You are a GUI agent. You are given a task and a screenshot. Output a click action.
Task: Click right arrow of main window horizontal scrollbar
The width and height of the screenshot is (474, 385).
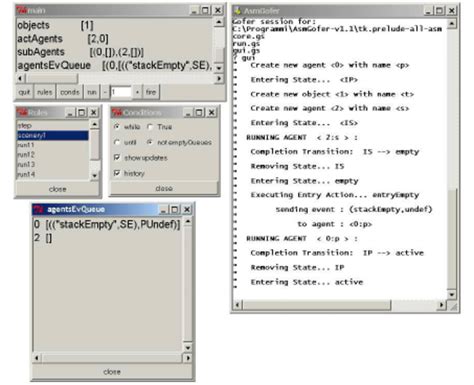coord(219,78)
